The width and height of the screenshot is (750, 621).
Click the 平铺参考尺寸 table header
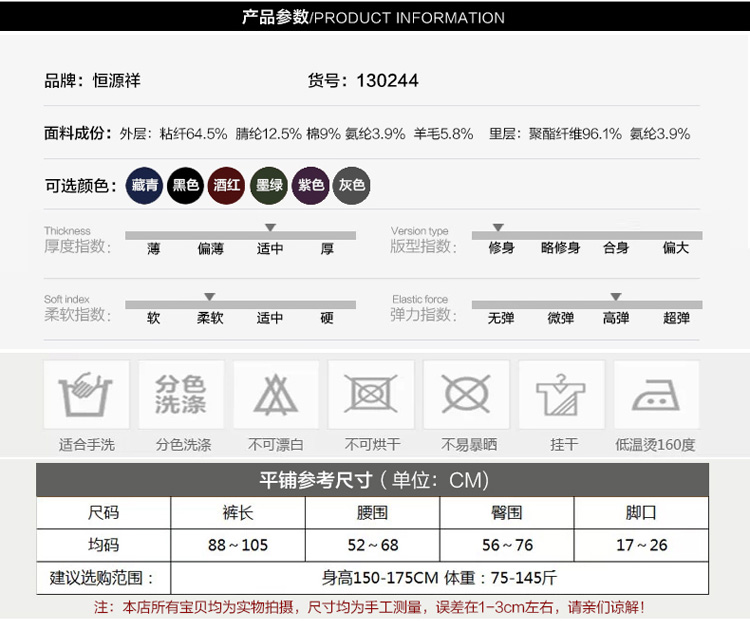point(373,480)
